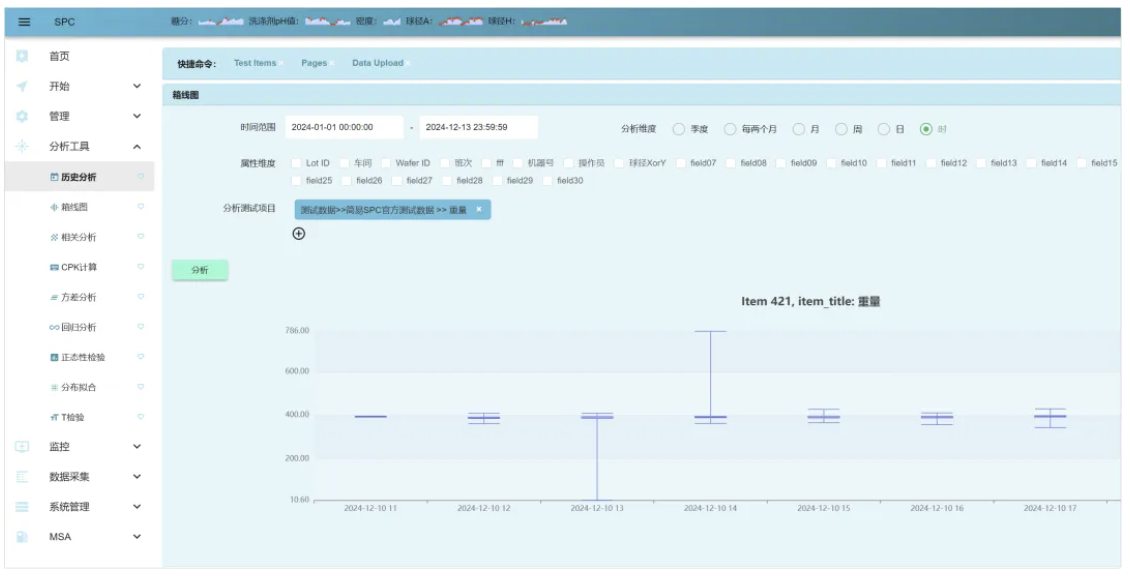The height and width of the screenshot is (577, 1130).
Task: Check the 操作员 checkbox
Action: 569,164
